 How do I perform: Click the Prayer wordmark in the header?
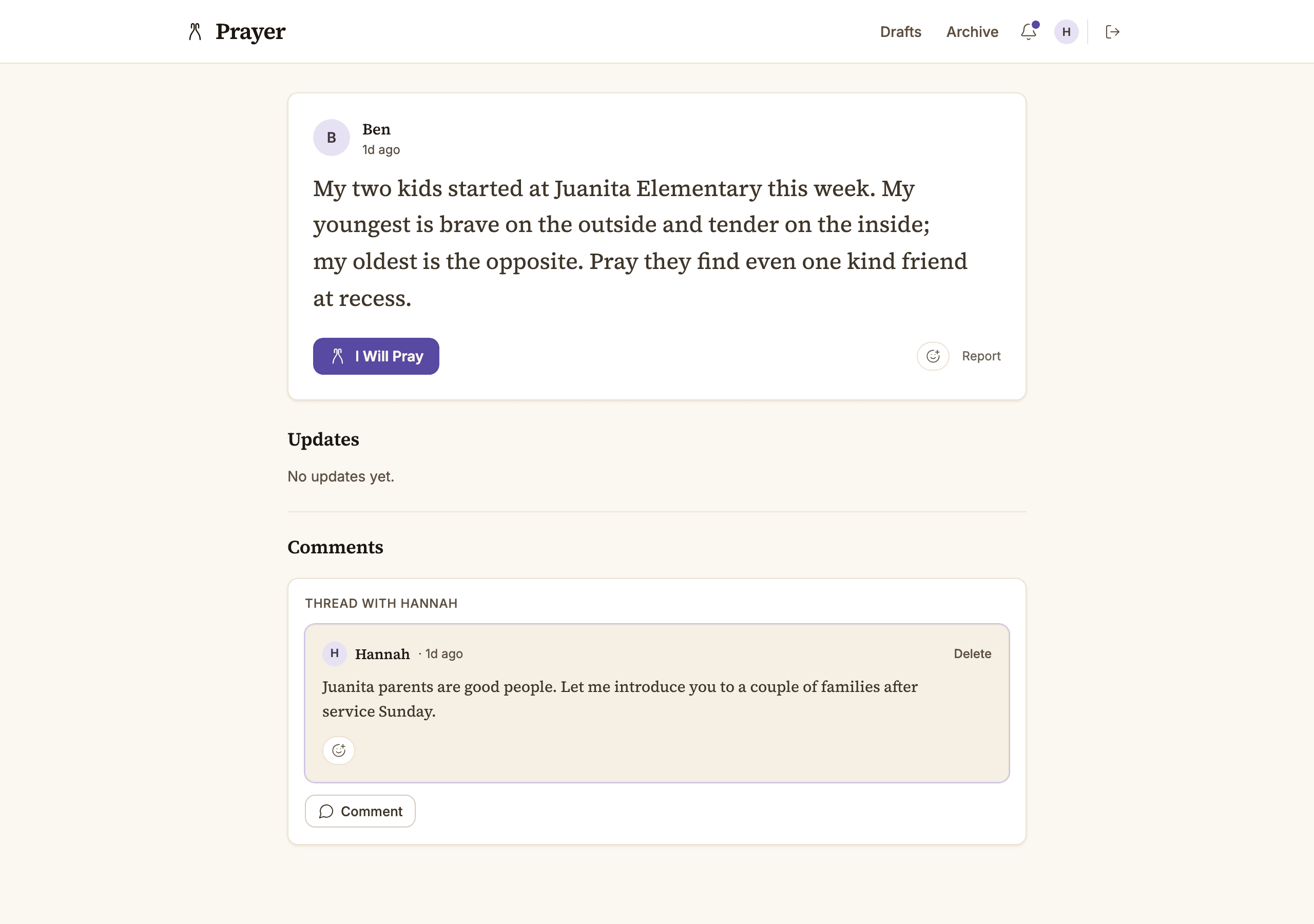pyautogui.click(x=250, y=31)
